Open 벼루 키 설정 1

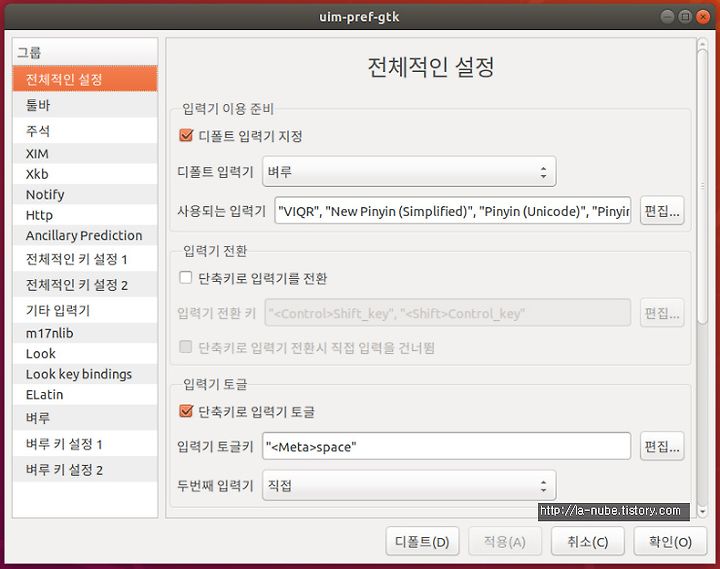[x=85, y=443]
